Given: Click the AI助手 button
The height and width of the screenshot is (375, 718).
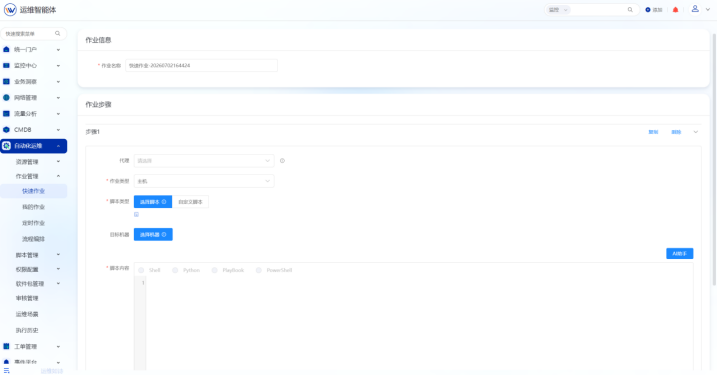Looking at the screenshot, I should click(680, 253).
